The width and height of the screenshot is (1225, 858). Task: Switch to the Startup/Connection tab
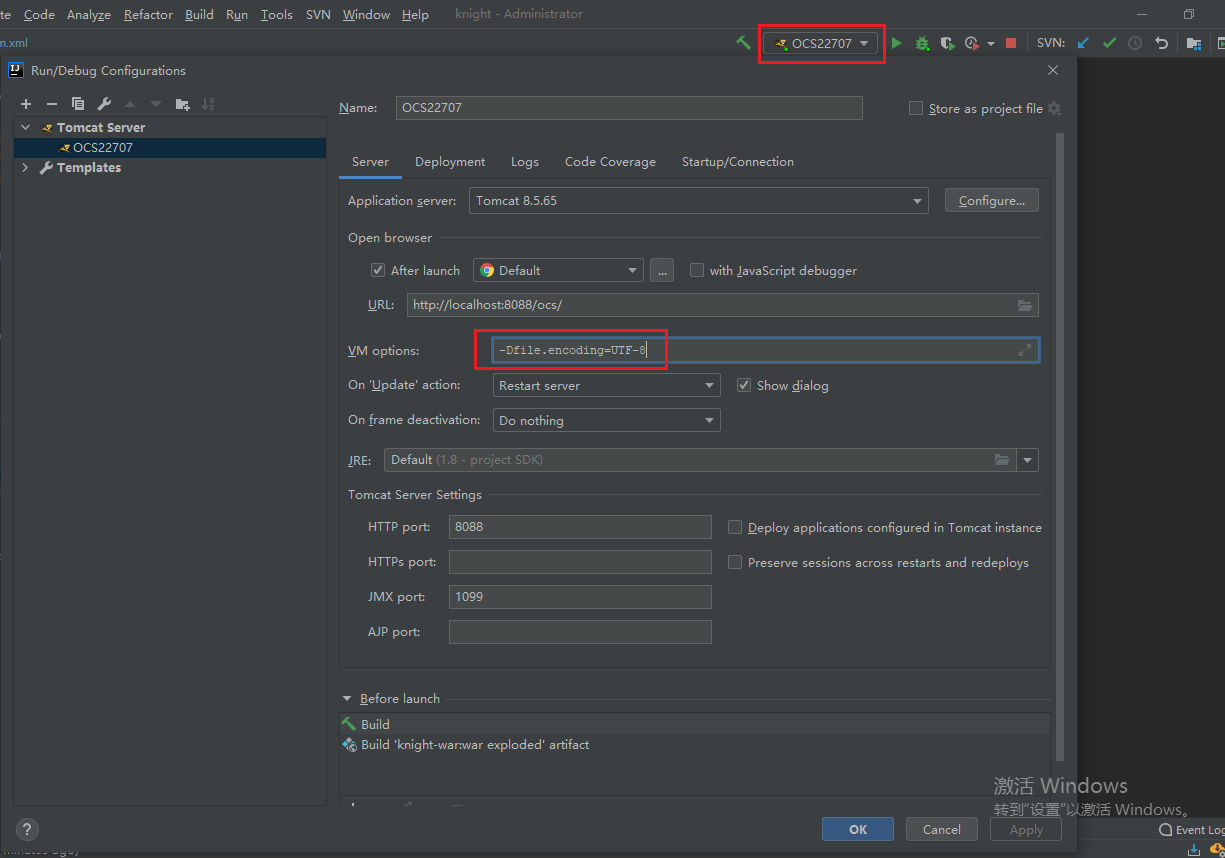738,161
